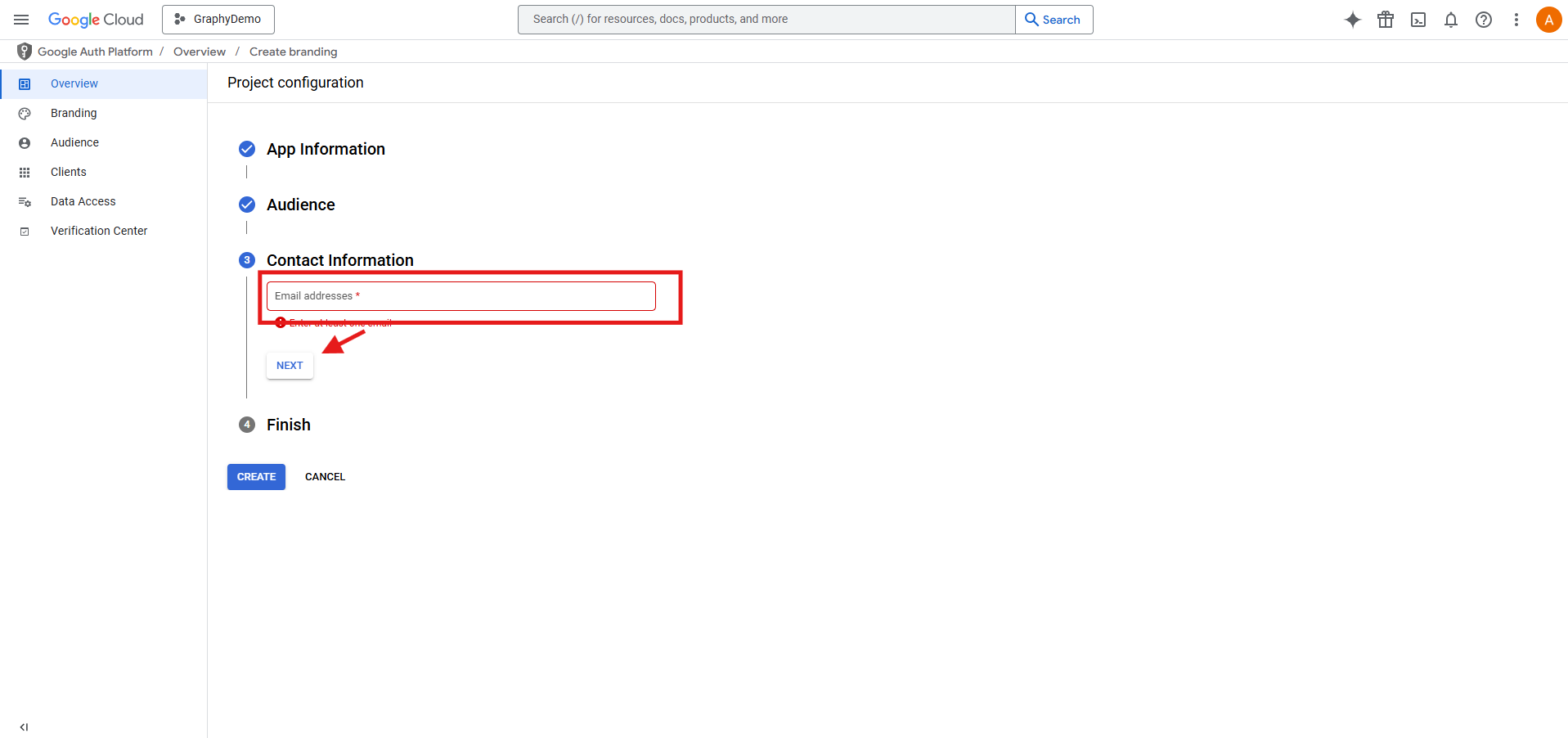Click the NEXT button

pyautogui.click(x=290, y=366)
